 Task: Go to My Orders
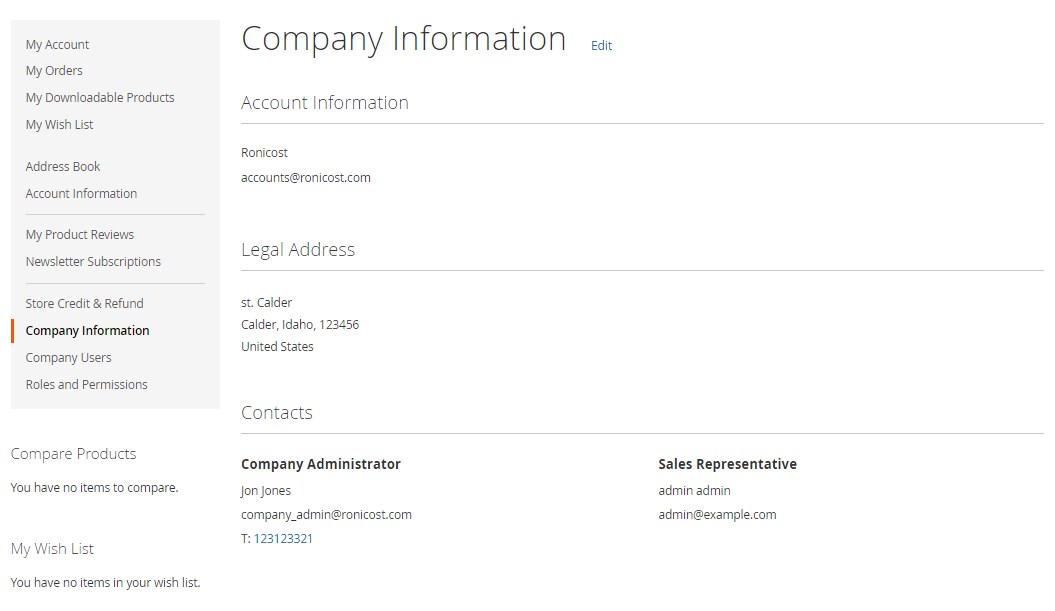(x=54, y=71)
